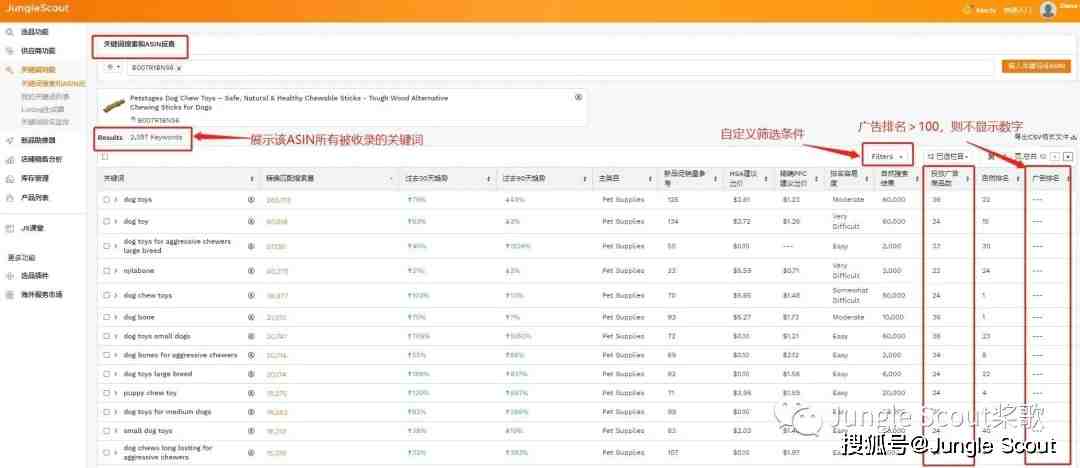This screenshot has height=468, width=1080.
Task: Go to 库存管理 in the sidebar
Action: point(34,178)
